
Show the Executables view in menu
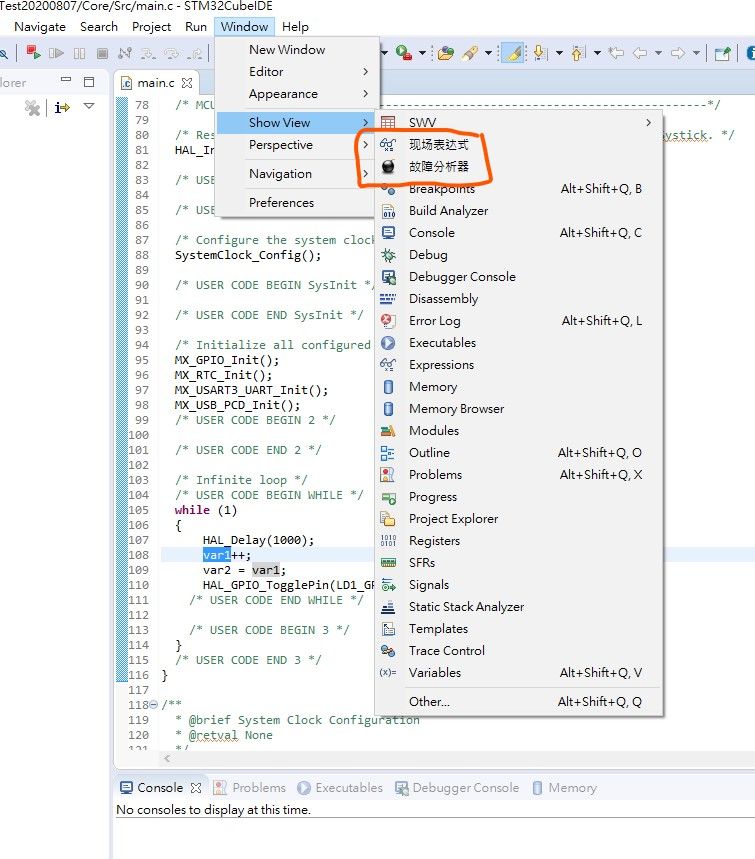tap(518, 343)
